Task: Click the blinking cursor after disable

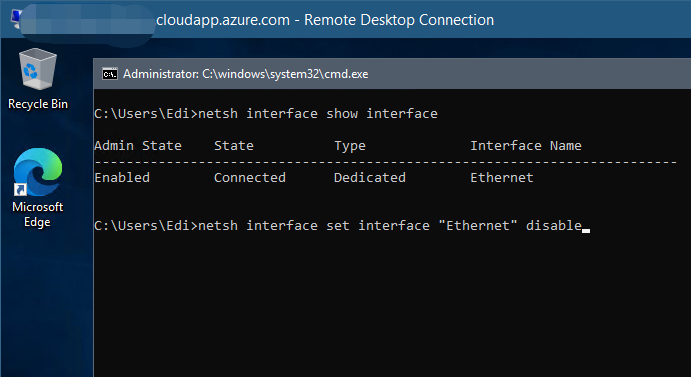Action: (x=586, y=231)
